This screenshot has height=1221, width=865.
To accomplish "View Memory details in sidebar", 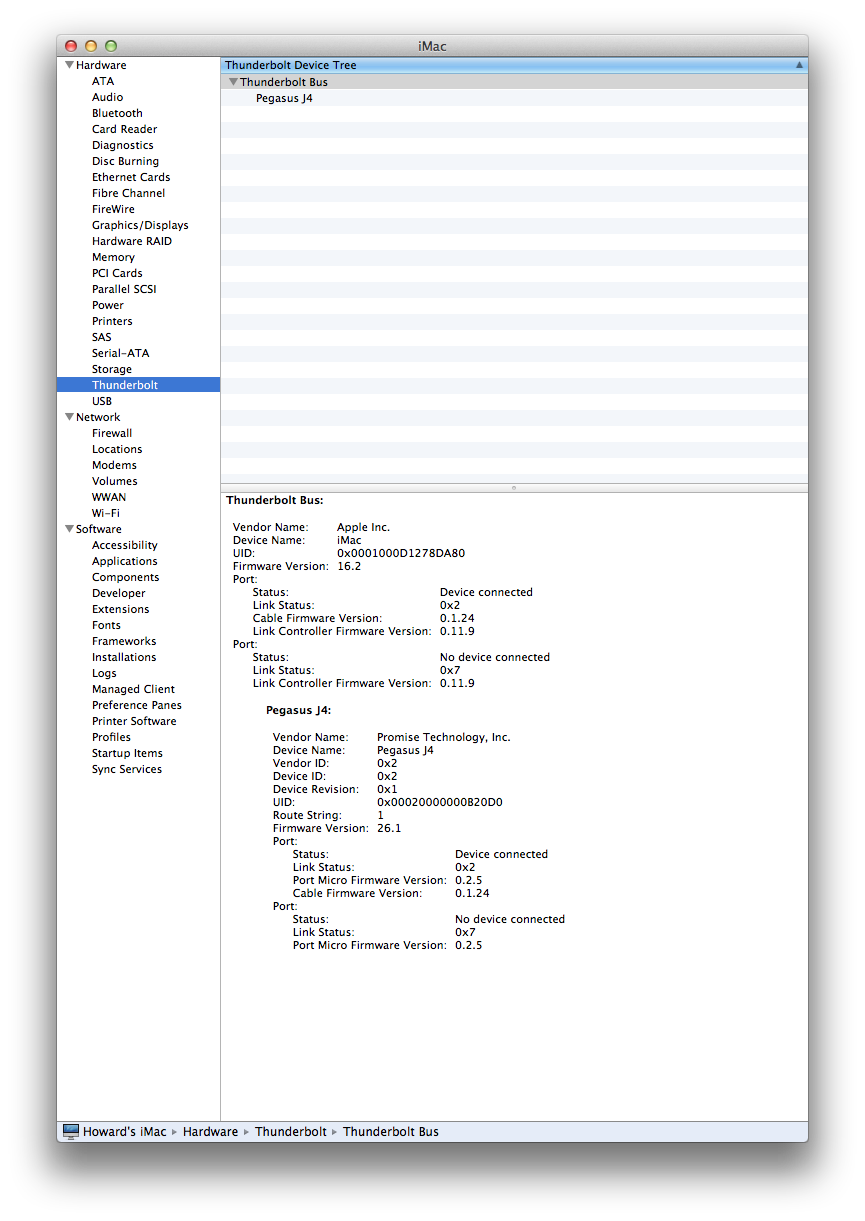I will pyautogui.click(x=113, y=257).
